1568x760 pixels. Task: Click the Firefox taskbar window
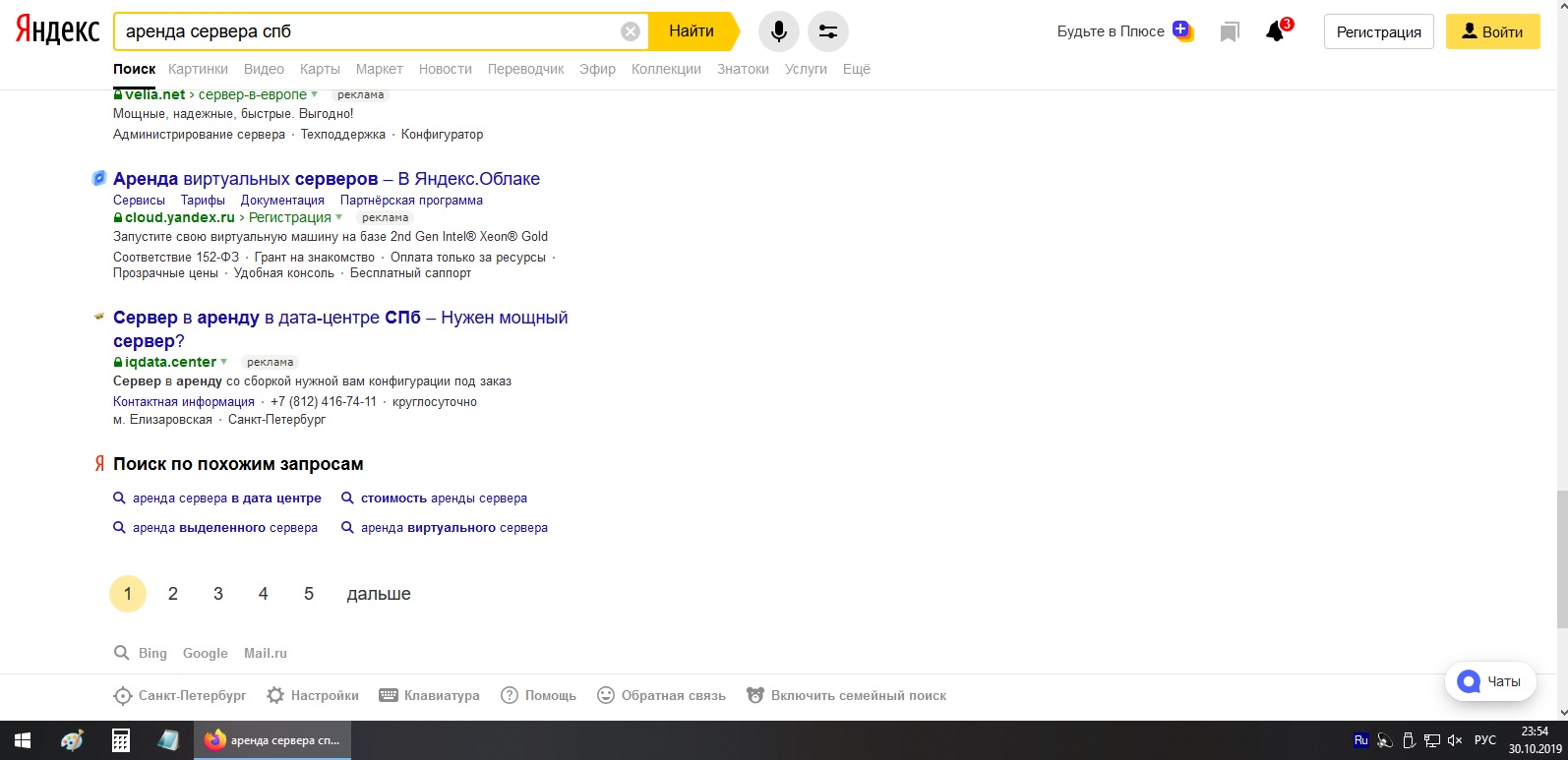click(272, 740)
